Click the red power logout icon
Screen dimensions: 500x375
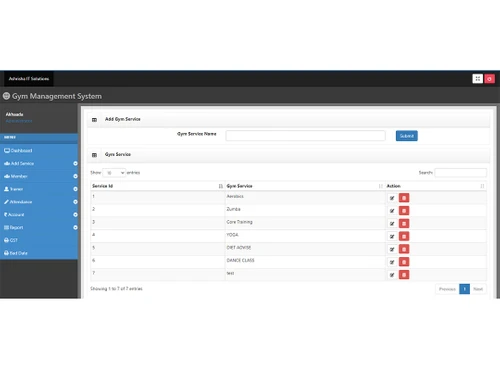point(489,79)
